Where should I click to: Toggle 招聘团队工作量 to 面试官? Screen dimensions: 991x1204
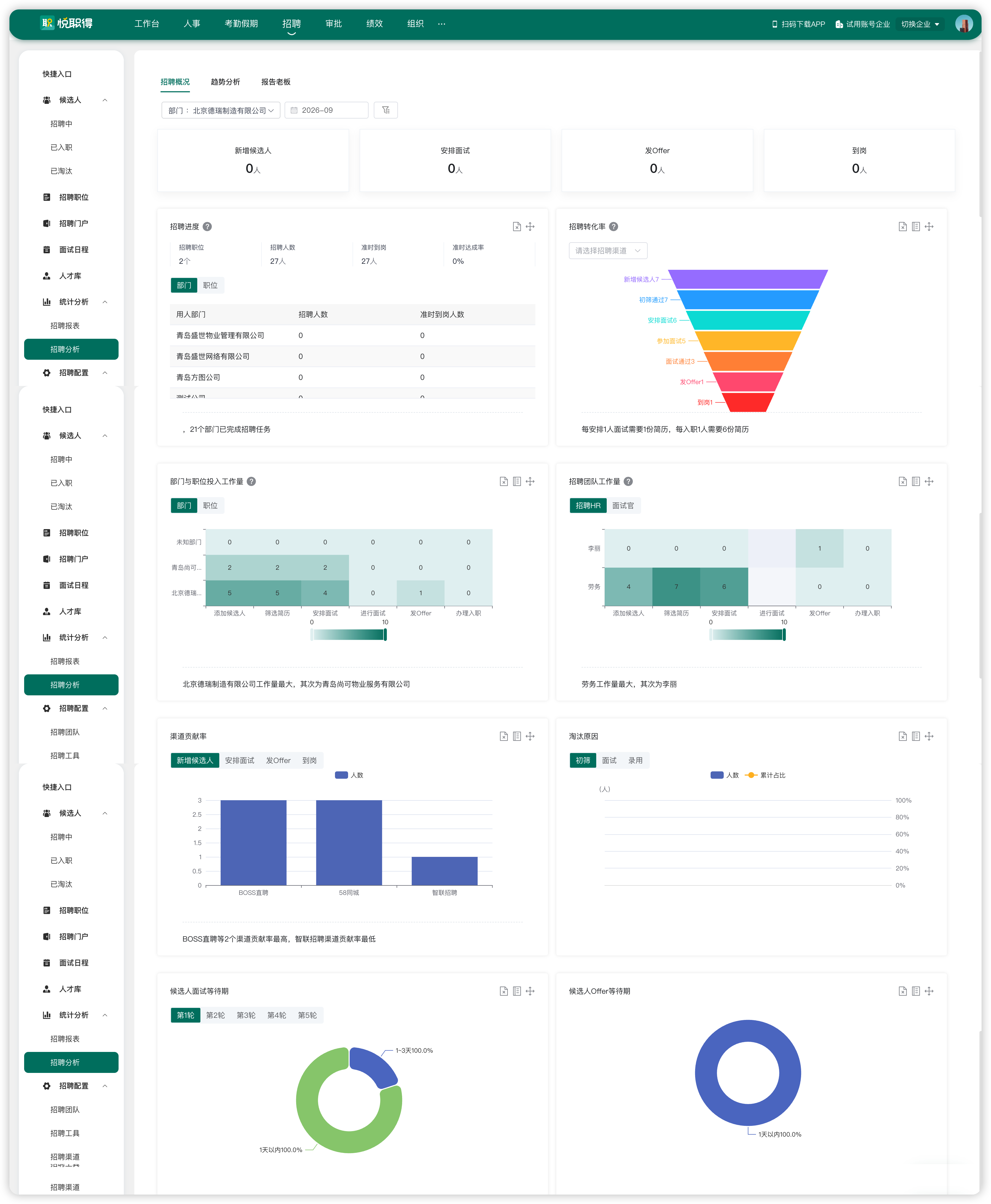623,506
